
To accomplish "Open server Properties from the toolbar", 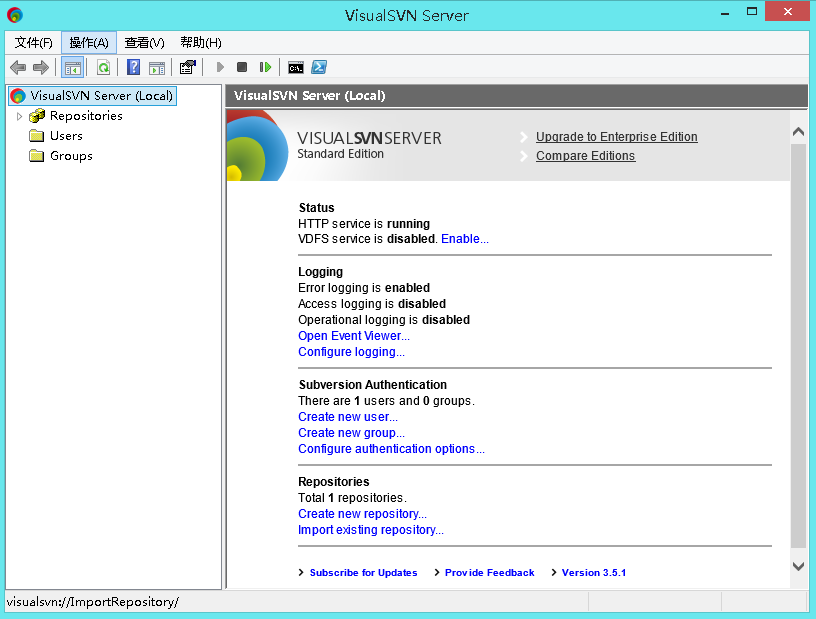I will tap(187, 67).
